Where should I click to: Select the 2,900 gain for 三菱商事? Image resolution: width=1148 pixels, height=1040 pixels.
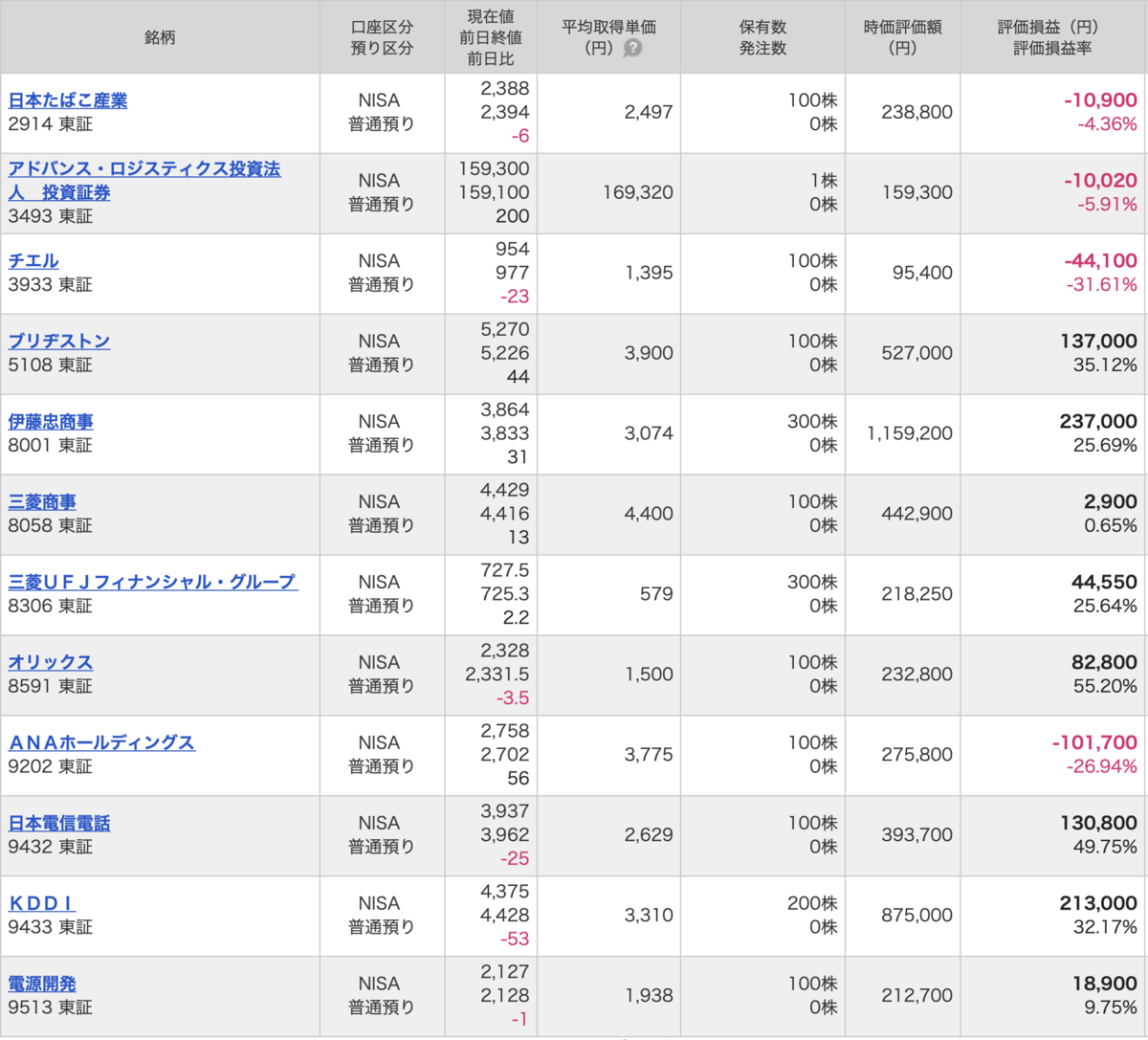click(x=1111, y=502)
